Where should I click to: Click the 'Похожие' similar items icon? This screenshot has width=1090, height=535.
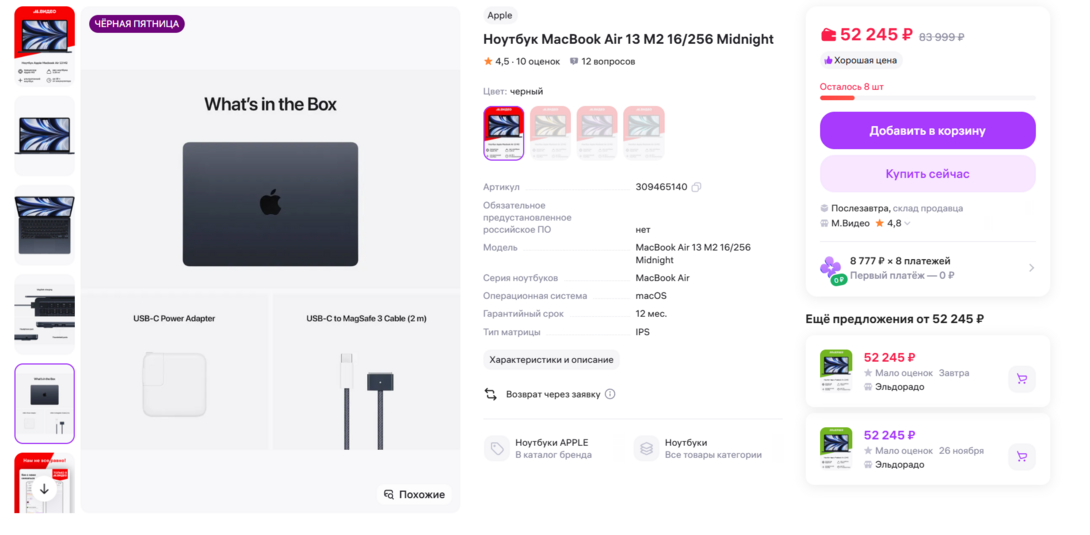pos(389,495)
